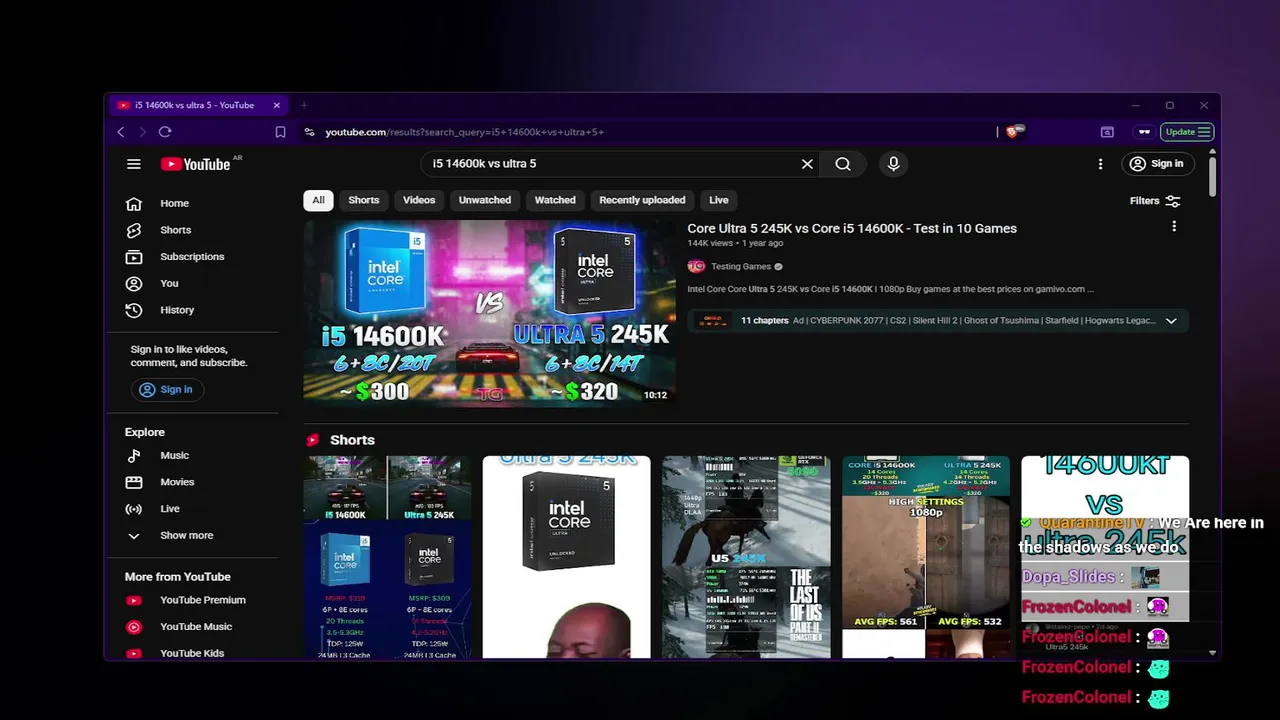Viewport: 1280px width, 720px height.
Task: Click the browser Update button
Action: [x=1188, y=132]
